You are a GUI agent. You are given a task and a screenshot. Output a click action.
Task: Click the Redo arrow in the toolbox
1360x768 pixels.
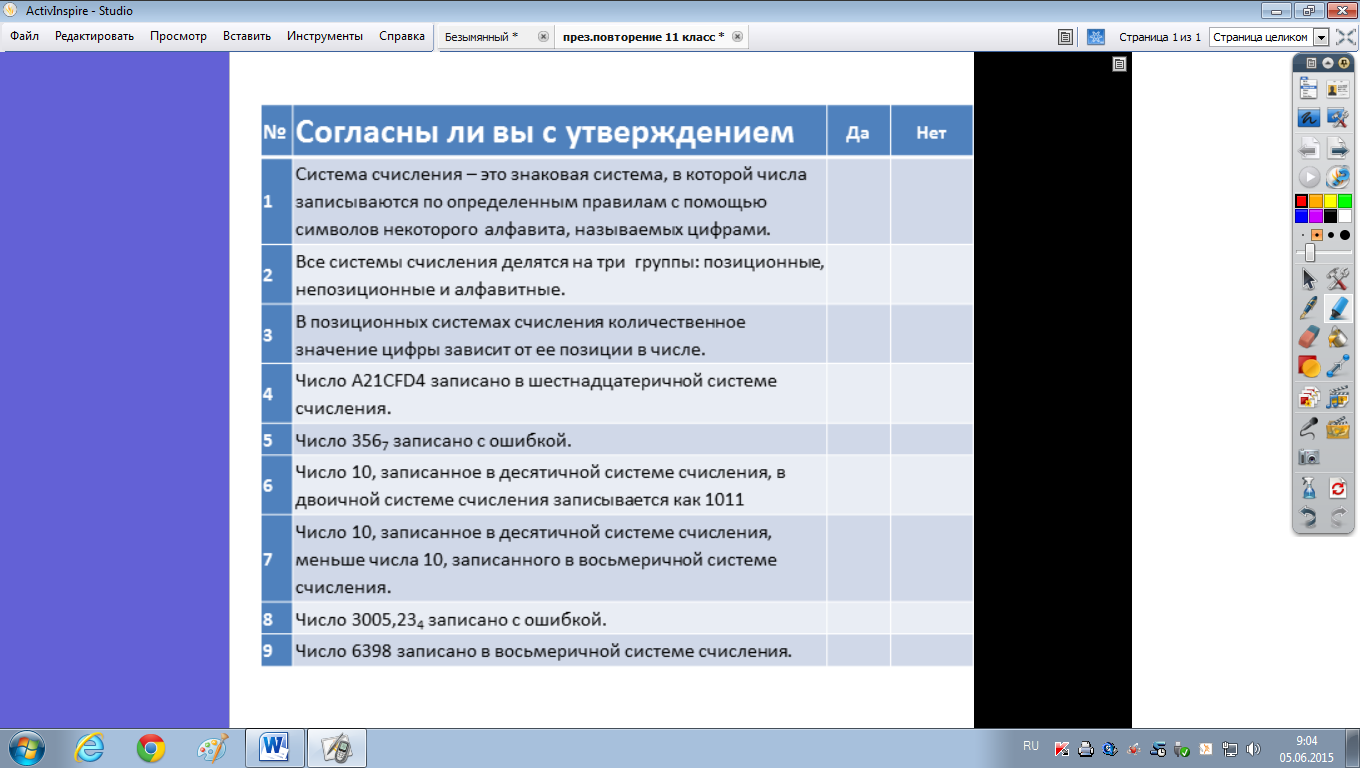(1338, 517)
